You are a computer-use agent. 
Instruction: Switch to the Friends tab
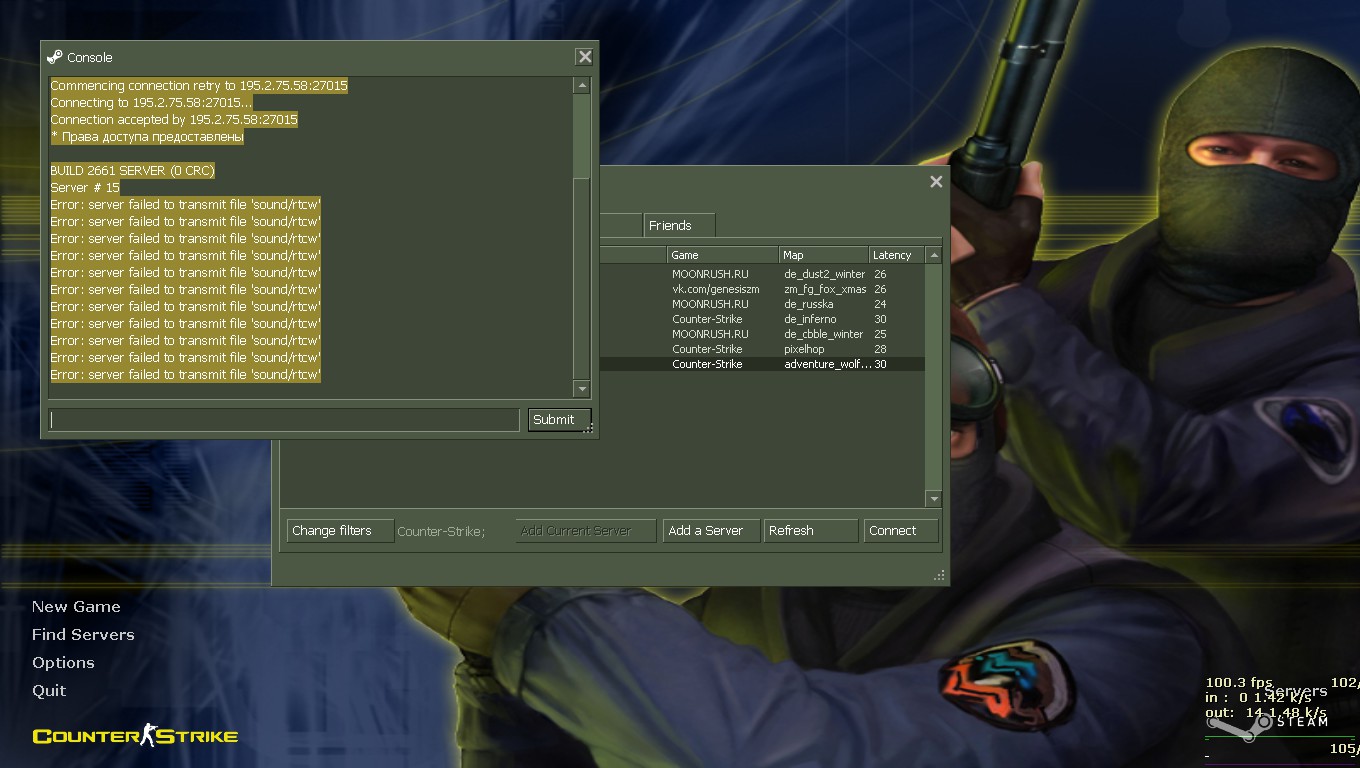[680, 225]
